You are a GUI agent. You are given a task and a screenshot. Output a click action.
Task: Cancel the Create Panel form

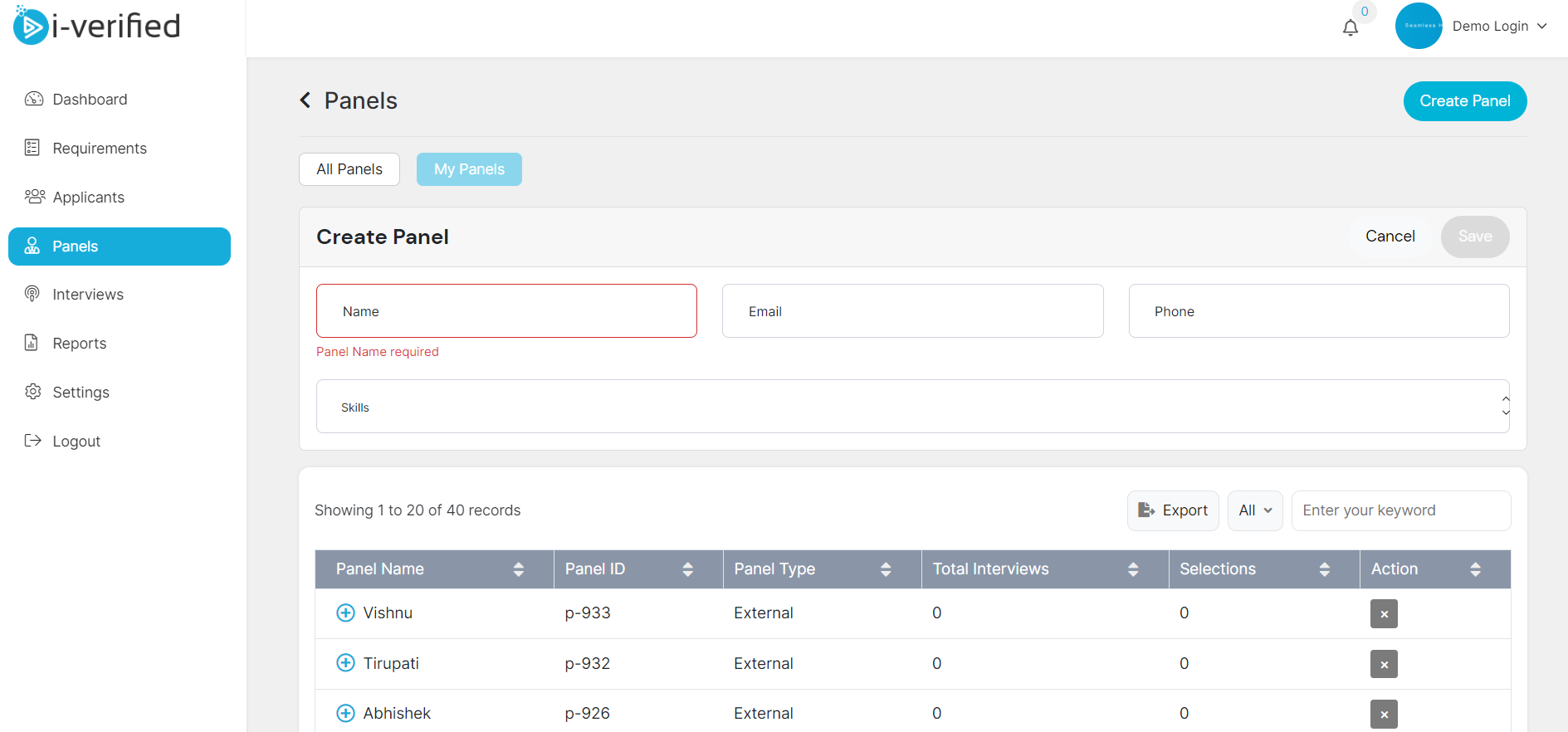(1390, 237)
